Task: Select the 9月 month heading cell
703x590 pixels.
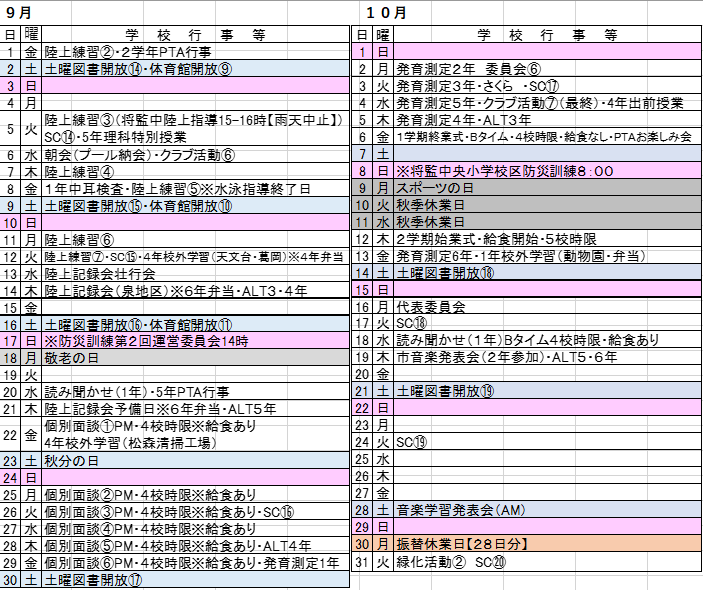Action: pos(19,13)
